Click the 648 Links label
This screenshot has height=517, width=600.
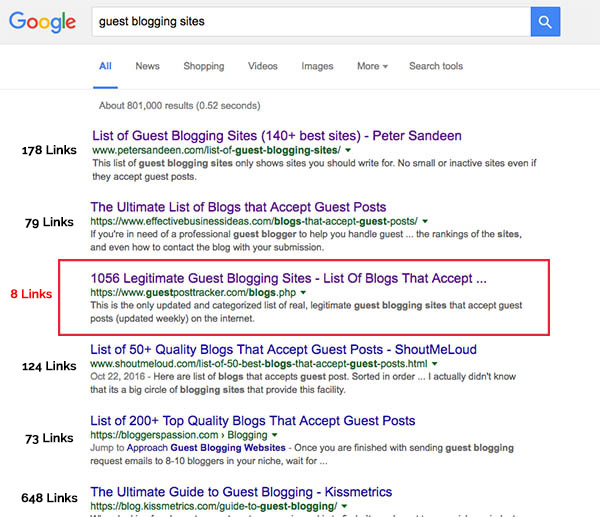point(49,498)
